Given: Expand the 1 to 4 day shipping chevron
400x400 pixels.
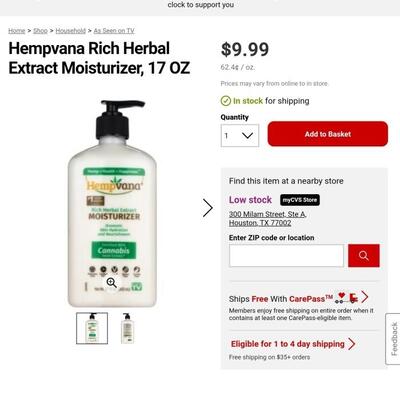Looking at the screenshot, I should [x=351, y=344].
